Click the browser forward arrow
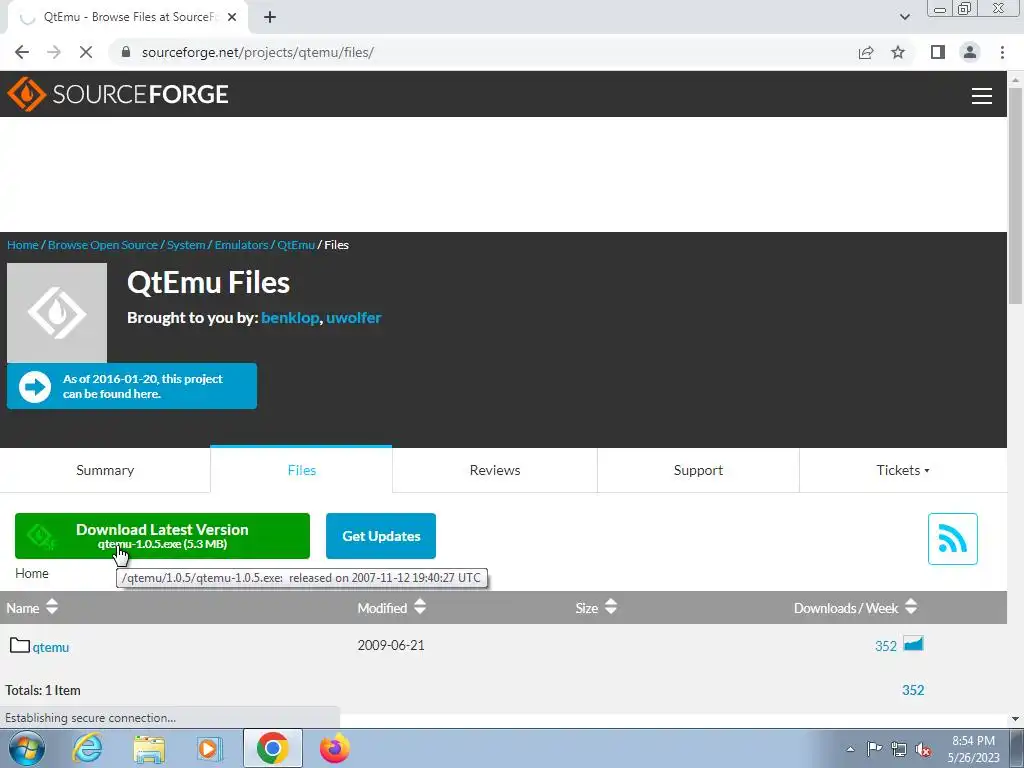Viewport: 1024px width, 768px height. [x=54, y=52]
